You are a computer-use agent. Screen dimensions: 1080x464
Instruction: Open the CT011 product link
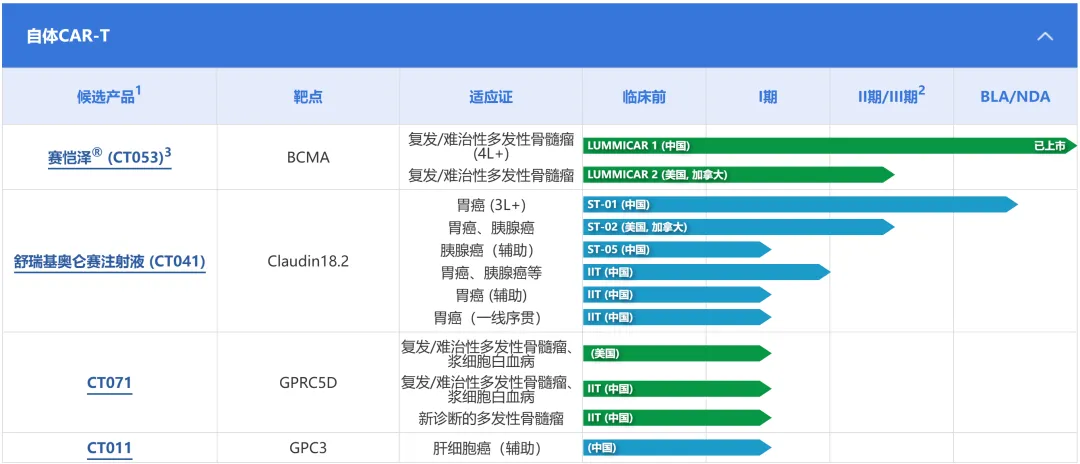click(x=110, y=450)
